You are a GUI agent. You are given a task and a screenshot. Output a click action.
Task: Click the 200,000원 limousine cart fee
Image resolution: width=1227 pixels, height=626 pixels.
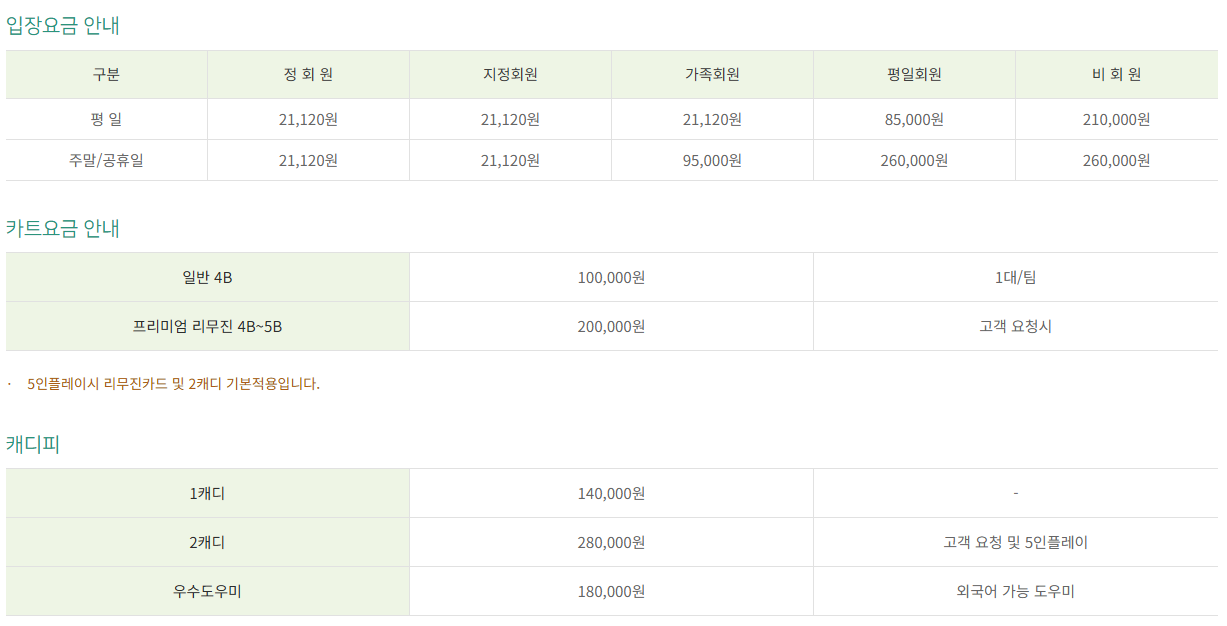611,326
